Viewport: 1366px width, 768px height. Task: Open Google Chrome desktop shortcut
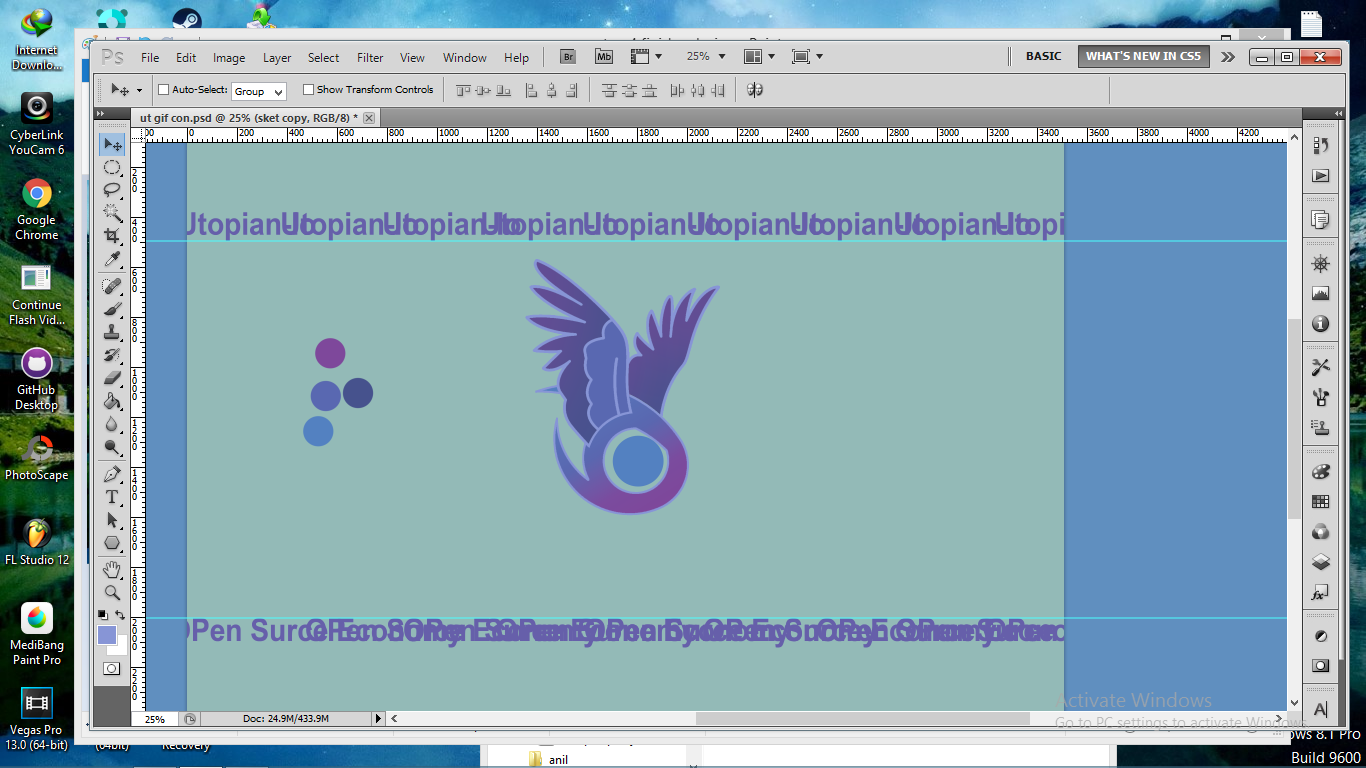click(37, 209)
